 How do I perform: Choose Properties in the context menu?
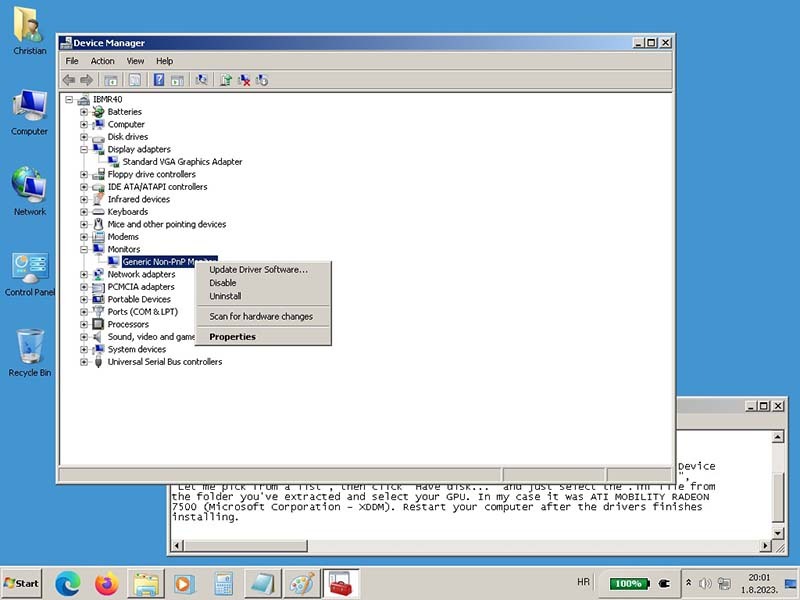click(232, 337)
